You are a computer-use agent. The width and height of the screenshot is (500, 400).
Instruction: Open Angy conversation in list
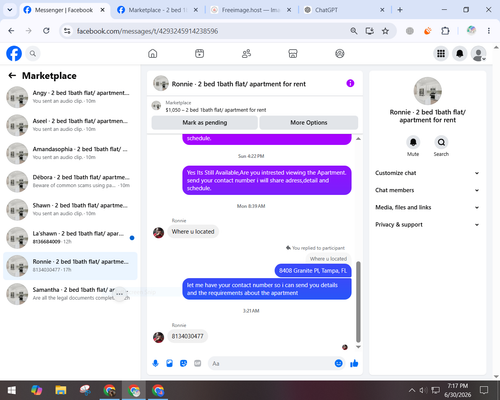tap(70, 97)
